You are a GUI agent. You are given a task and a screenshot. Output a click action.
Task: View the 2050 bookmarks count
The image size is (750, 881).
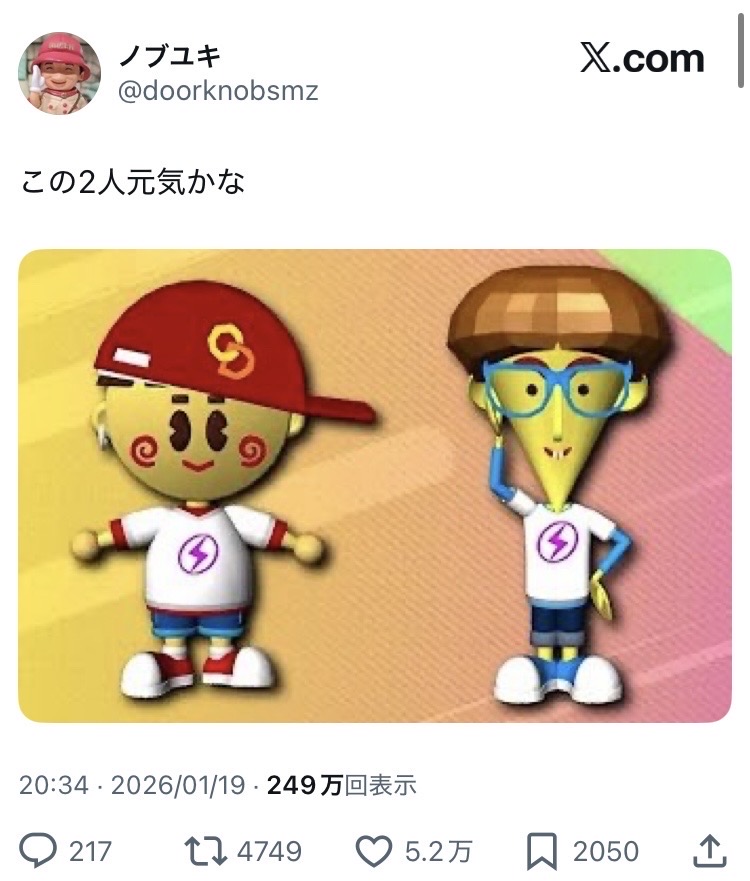tap(606, 852)
